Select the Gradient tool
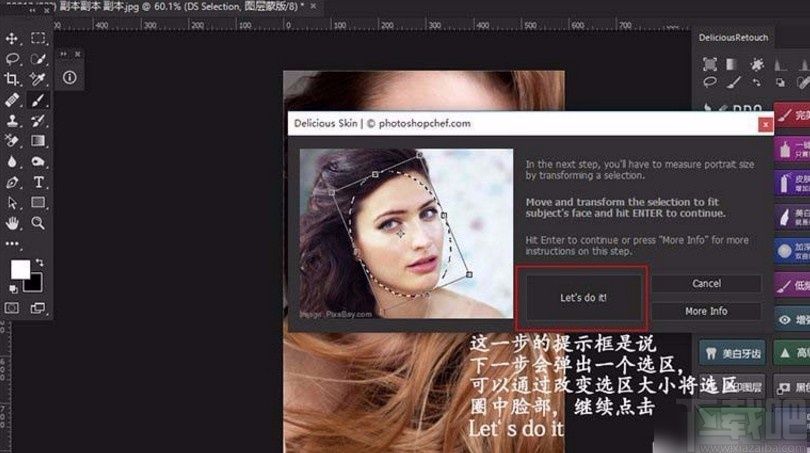This screenshot has width=810, height=453. (x=38, y=140)
